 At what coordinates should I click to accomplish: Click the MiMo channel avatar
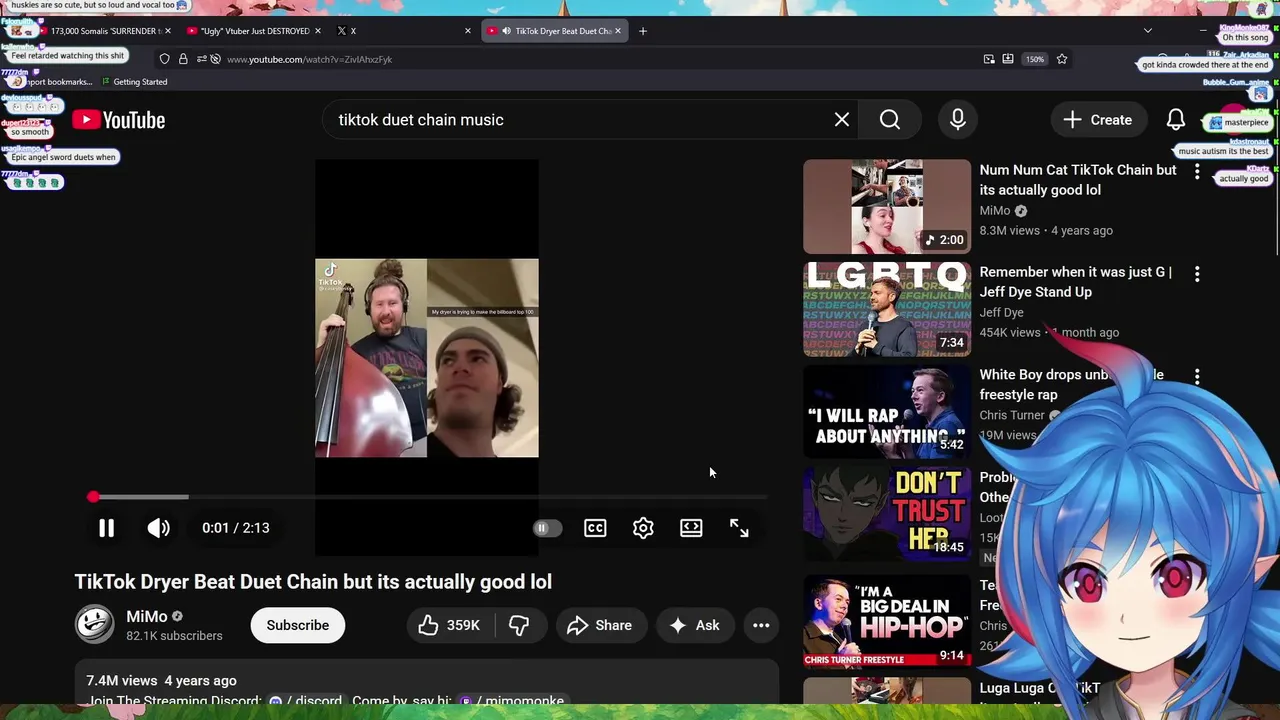point(95,625)
